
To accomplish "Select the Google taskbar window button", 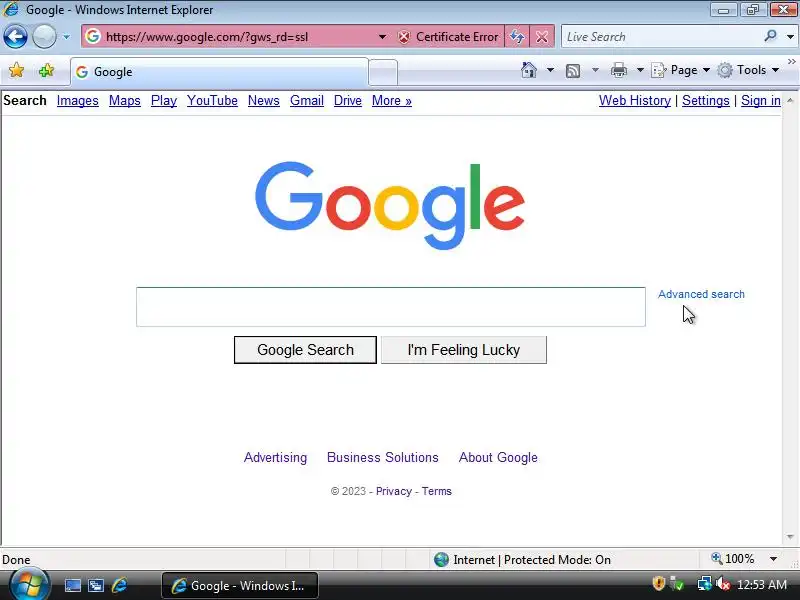I will 240,586.
